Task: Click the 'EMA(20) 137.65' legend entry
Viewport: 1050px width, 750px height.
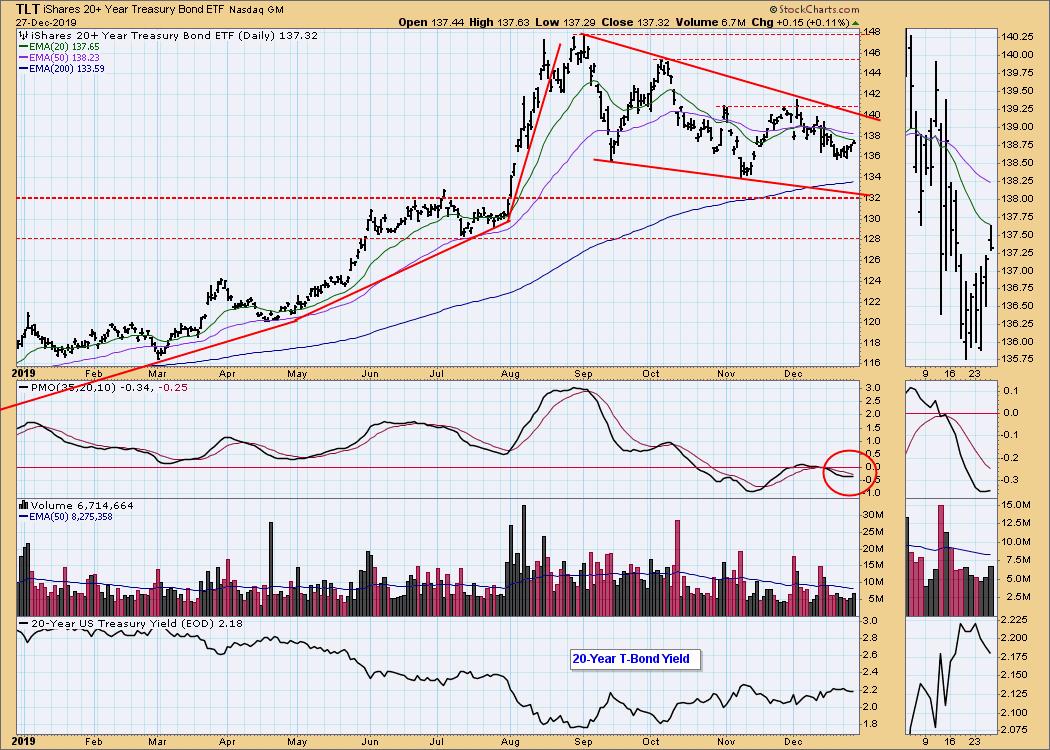Action: click(x=64, y=47)
